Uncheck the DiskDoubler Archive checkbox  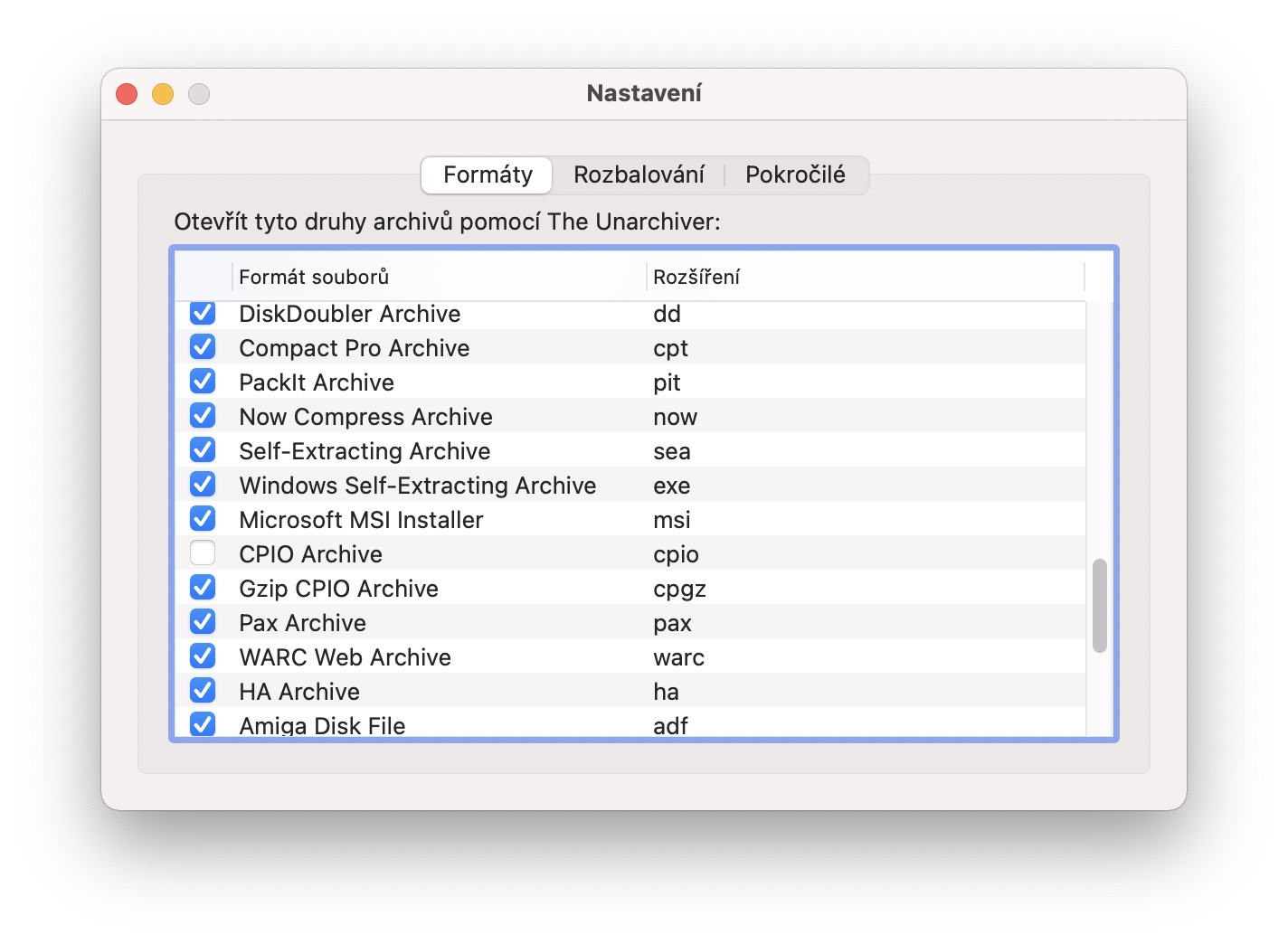click(203, 314)
